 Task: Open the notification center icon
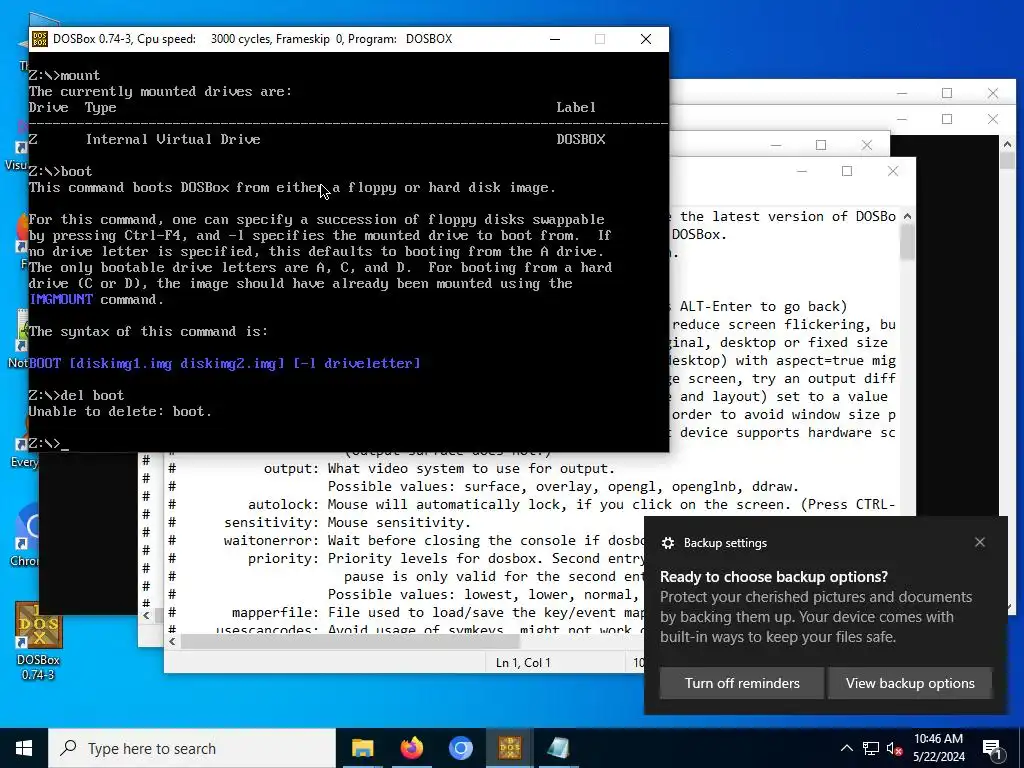point(992,749)
